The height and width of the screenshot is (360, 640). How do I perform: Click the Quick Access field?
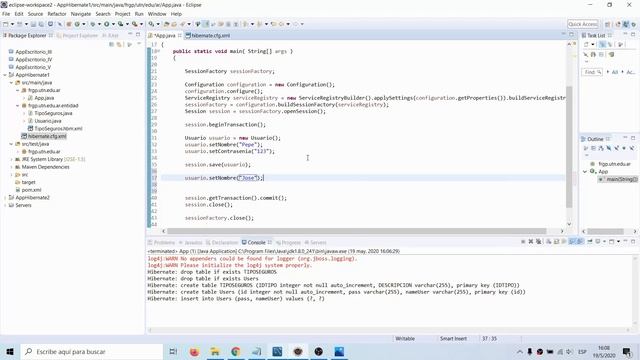point(583,24)
